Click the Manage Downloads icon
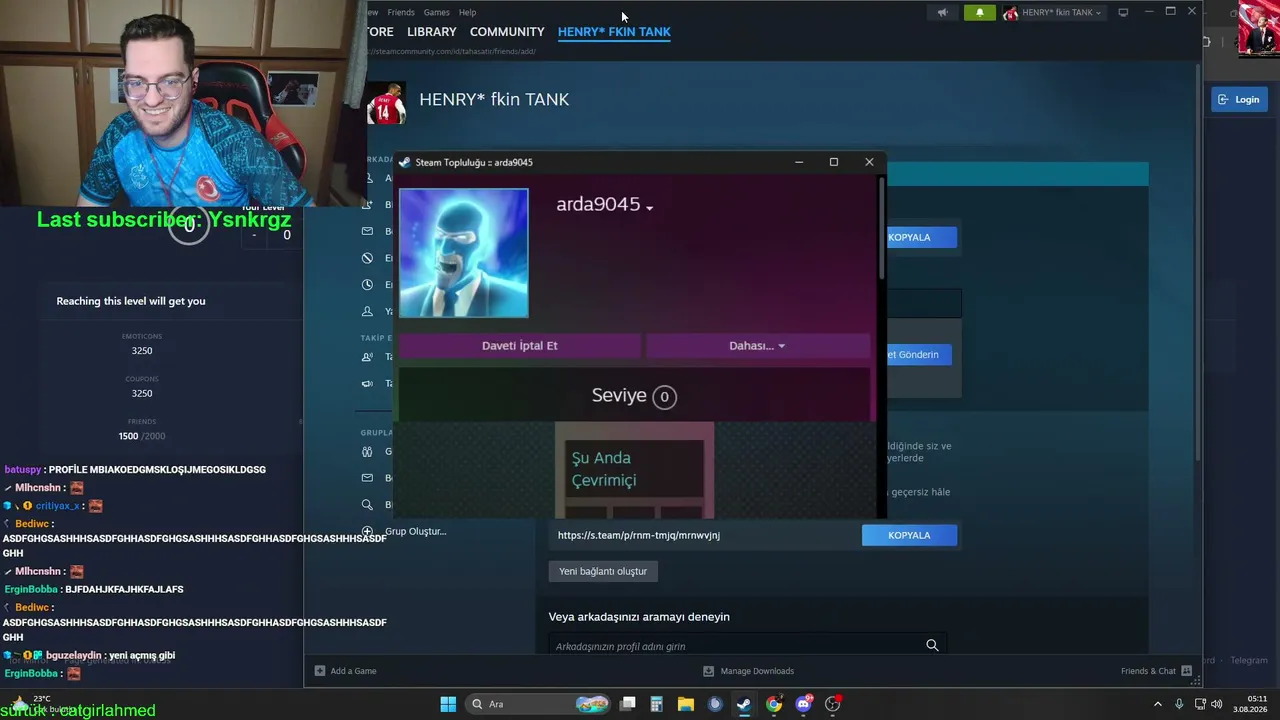This screenshot has width=1280, height=720. [708, 671]
